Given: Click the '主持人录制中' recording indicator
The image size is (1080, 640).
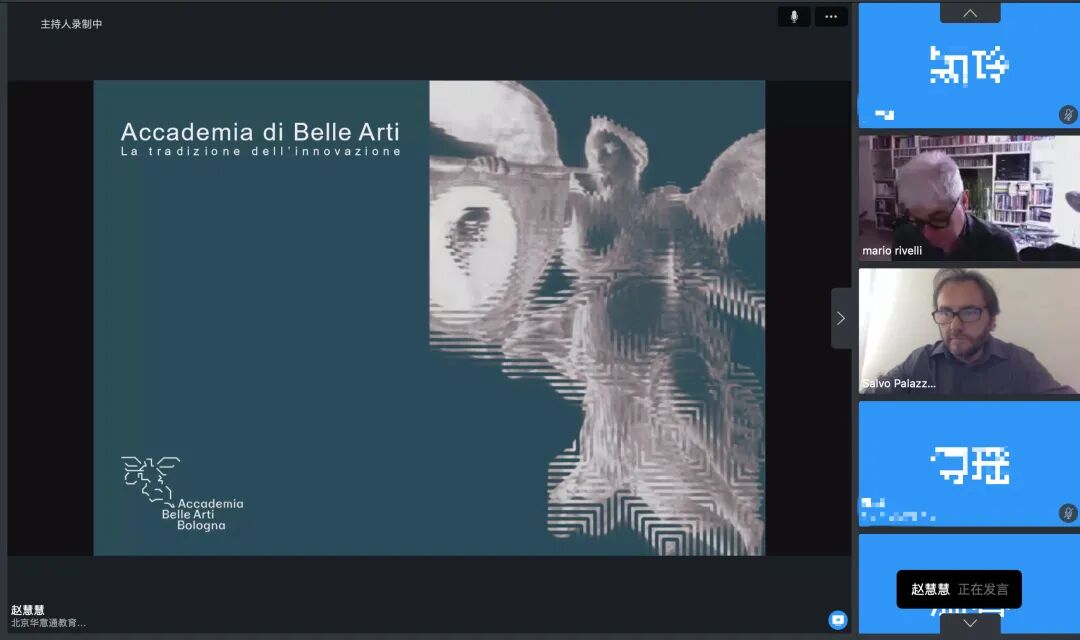Looking at the screenshot, I should pyautogui.click(x=71, y=24).
